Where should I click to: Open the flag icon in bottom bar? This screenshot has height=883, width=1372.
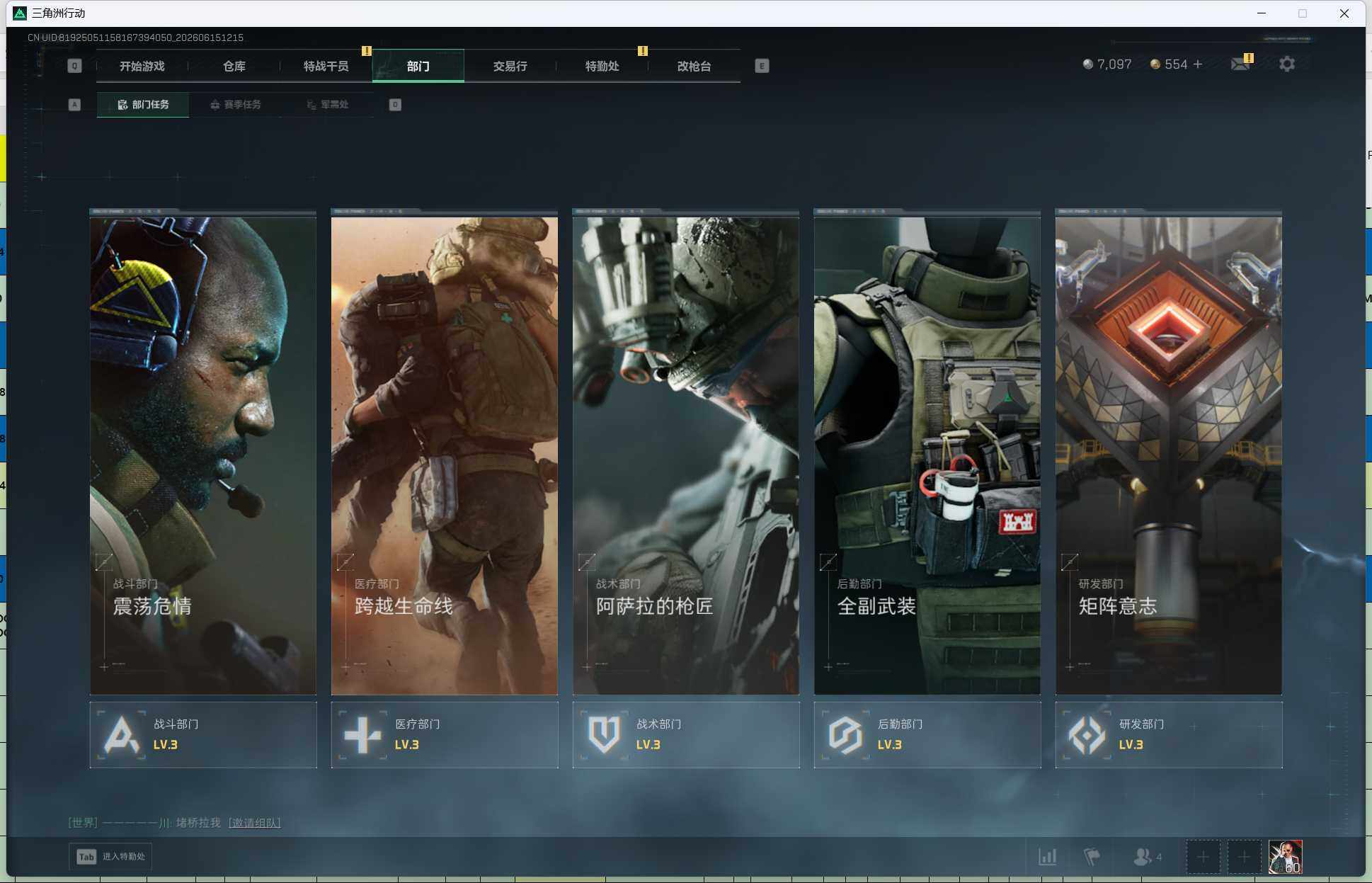[x=1092, y=857]
